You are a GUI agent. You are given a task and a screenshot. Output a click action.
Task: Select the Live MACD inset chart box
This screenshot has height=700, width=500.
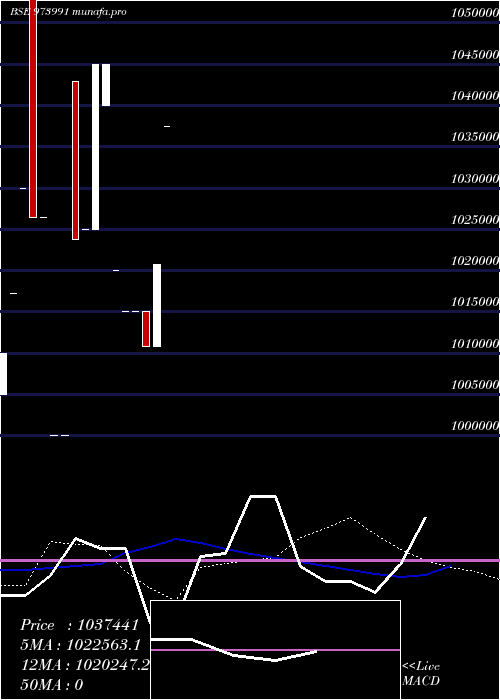[x=275, y=650]
